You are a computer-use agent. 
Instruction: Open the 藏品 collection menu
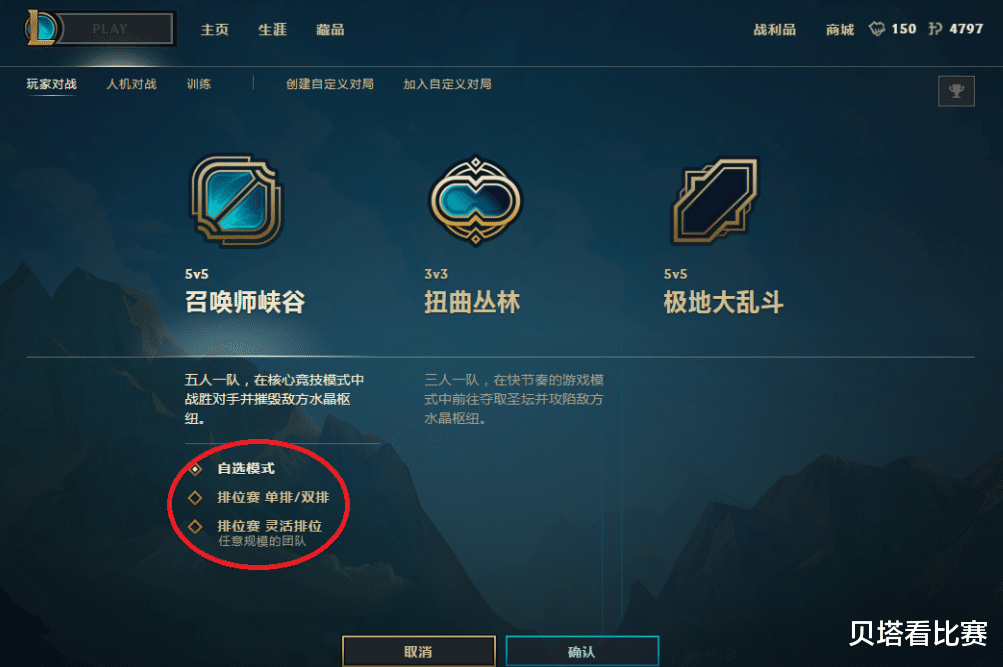330,29
